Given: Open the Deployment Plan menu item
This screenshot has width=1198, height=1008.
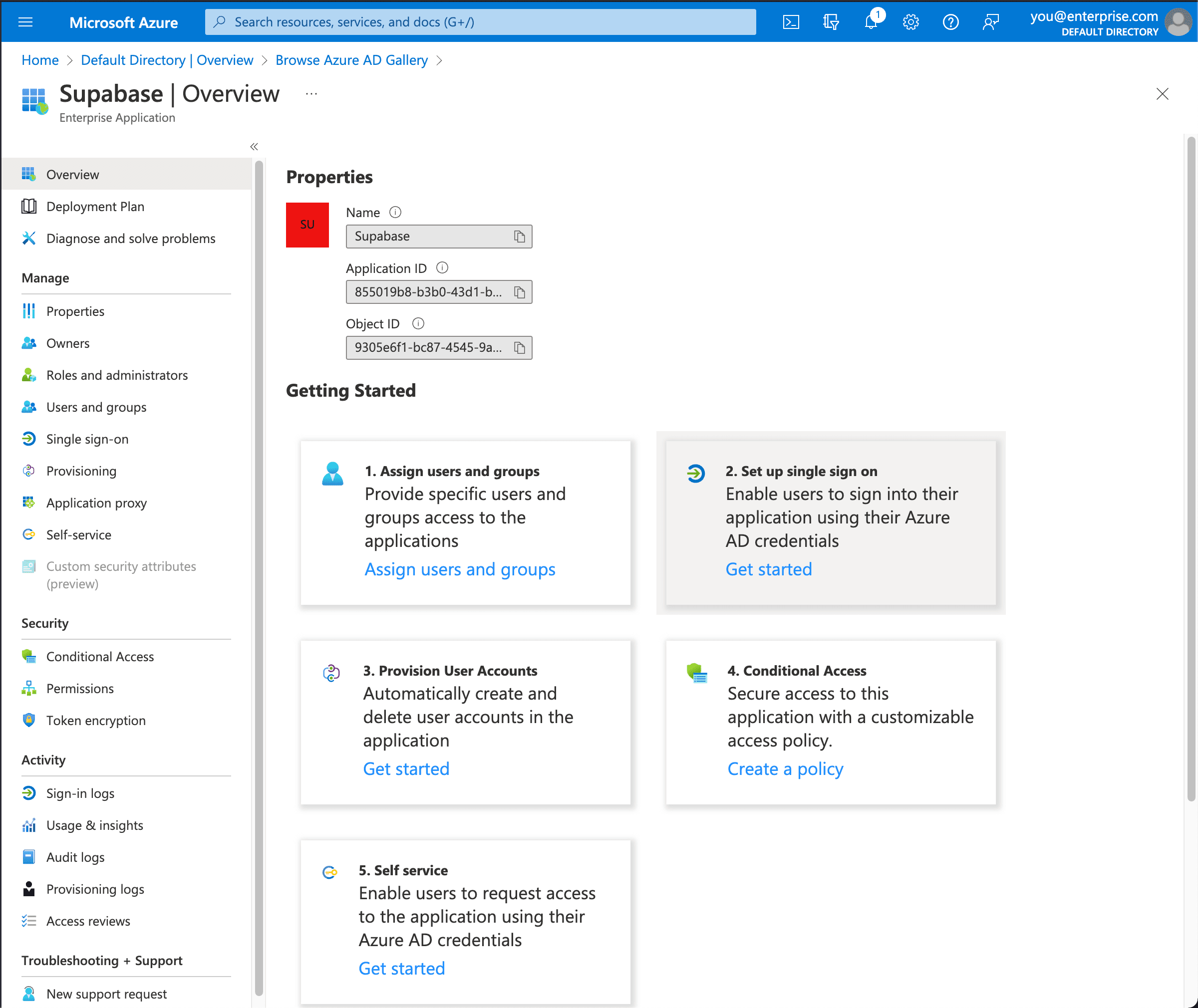Looking at the screenshot, I should (96, 205).
